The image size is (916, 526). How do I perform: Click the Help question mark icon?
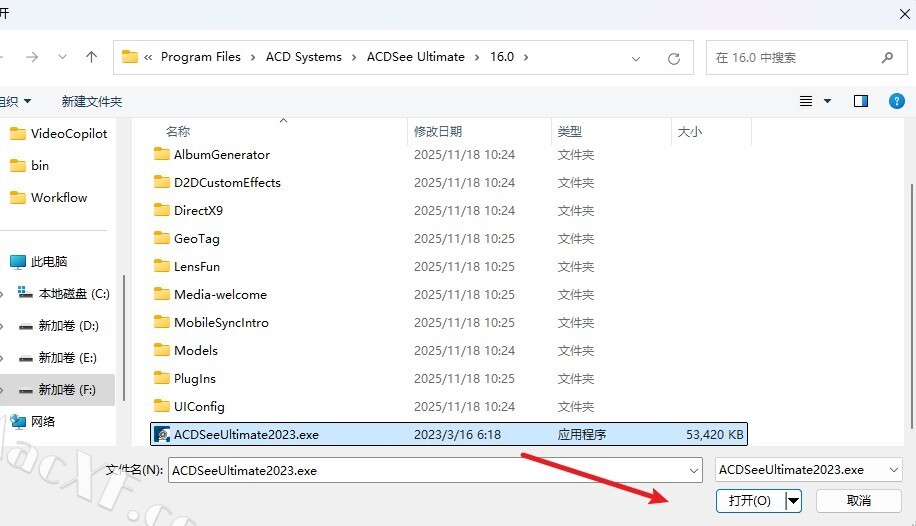pyautogui.click(x=897, y=101)
